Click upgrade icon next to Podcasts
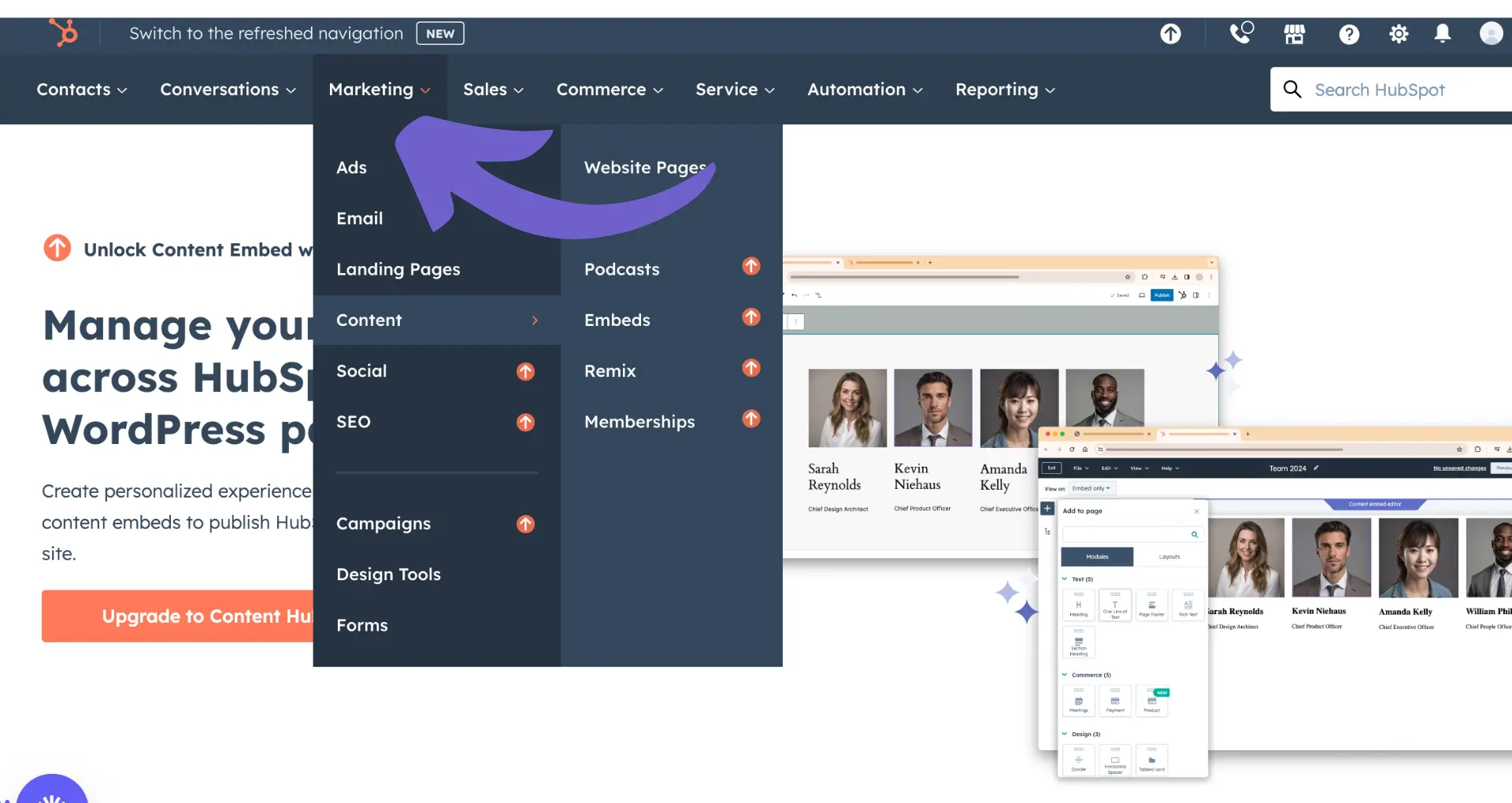1512x803 pixels. pos(751,266)
